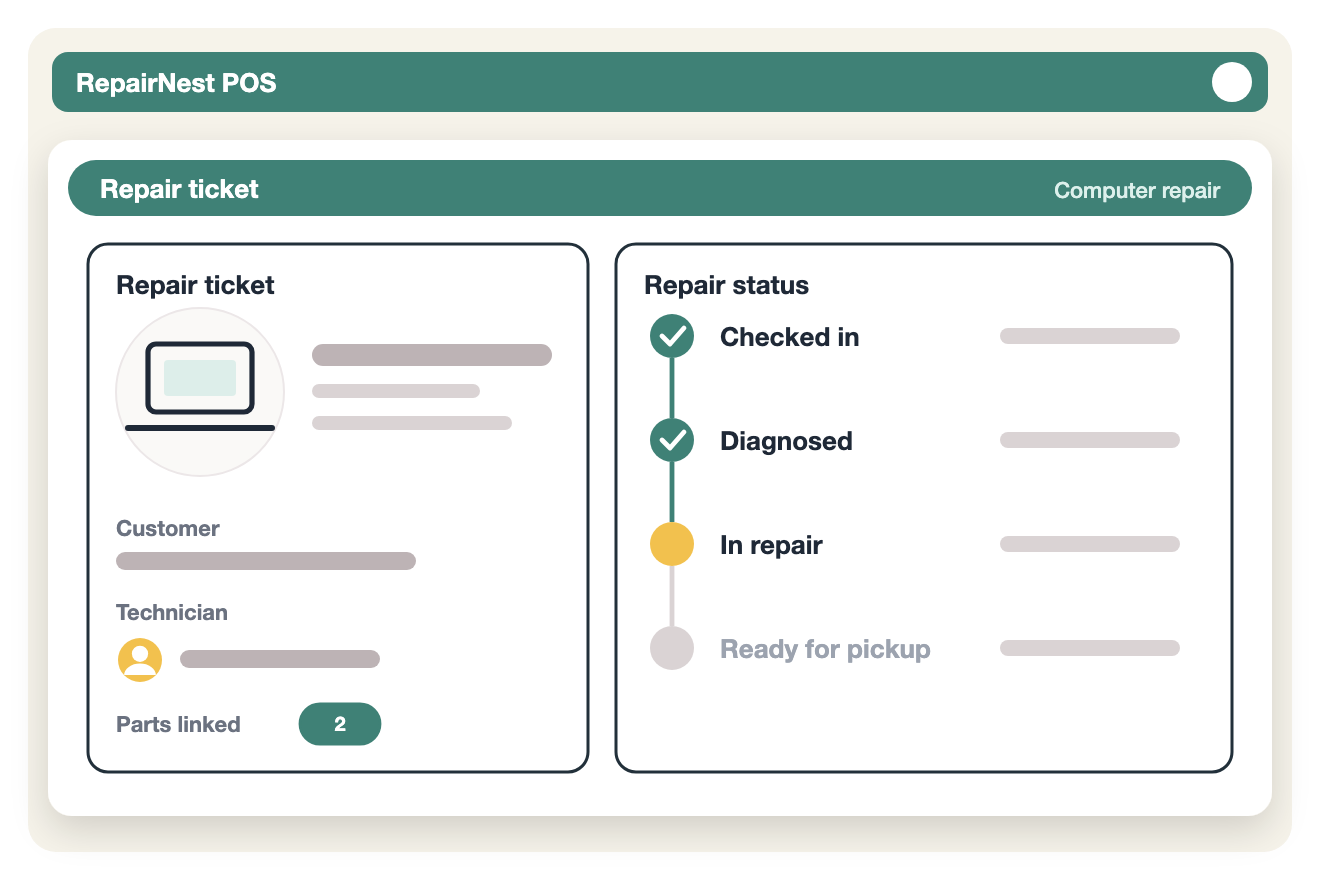Click the customer name placeholder bar
The width and height of the screenshot is (1320, 880).
(x=266, y=561)
